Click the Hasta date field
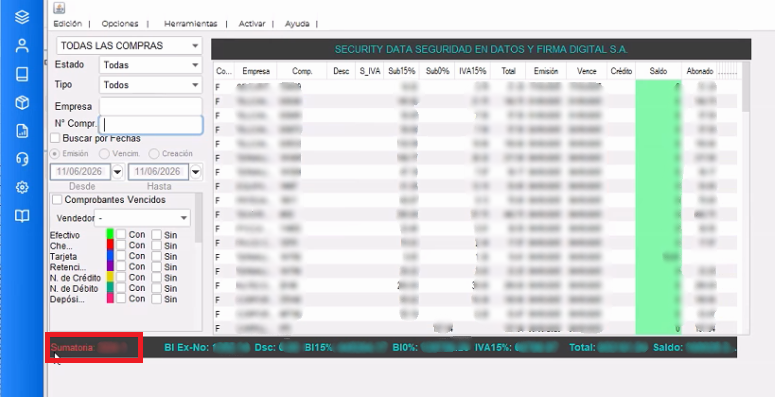This screenshot has width=775, height=397. 158,172
